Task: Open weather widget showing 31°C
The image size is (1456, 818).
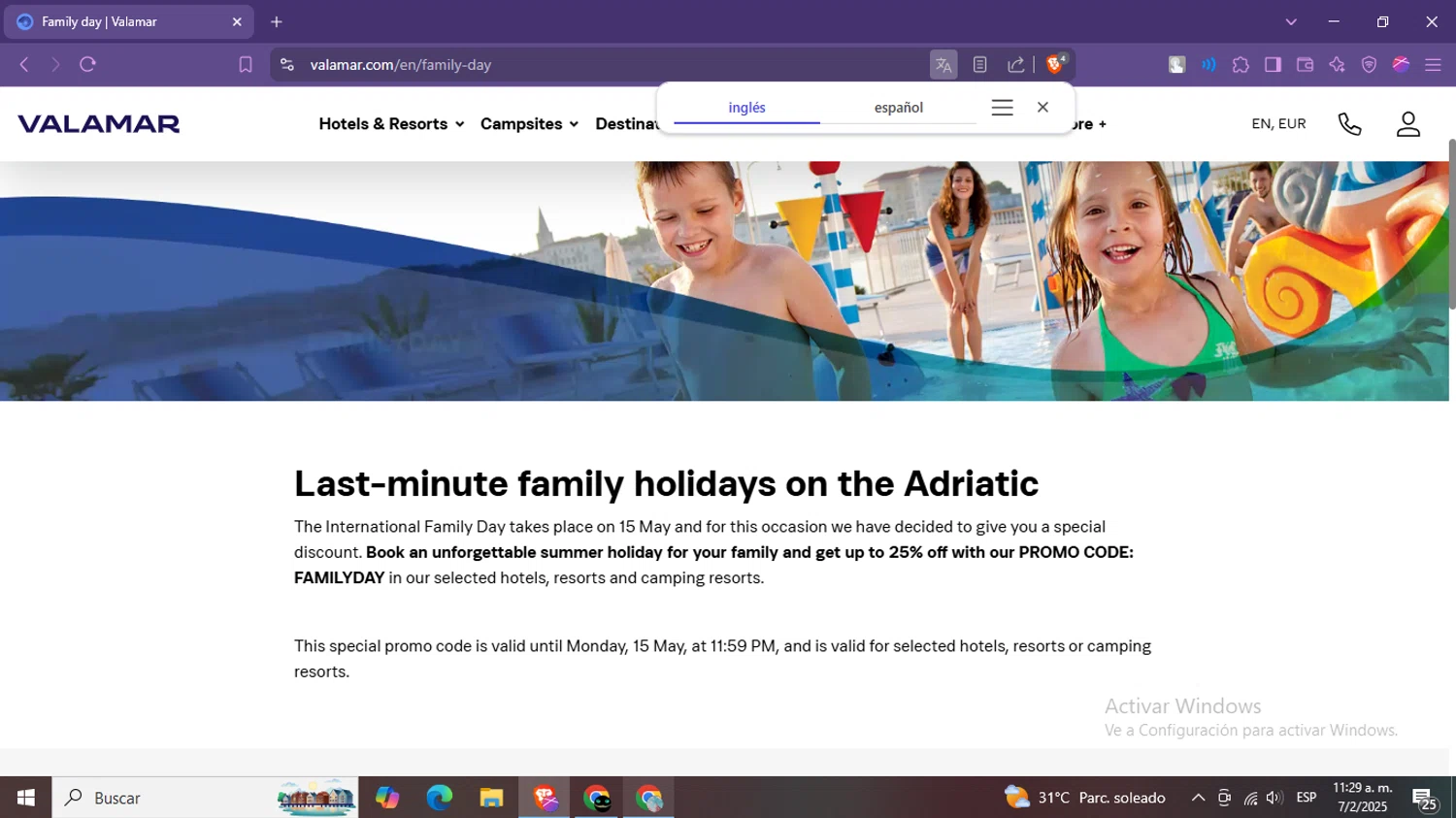Action: (1085, 798)
